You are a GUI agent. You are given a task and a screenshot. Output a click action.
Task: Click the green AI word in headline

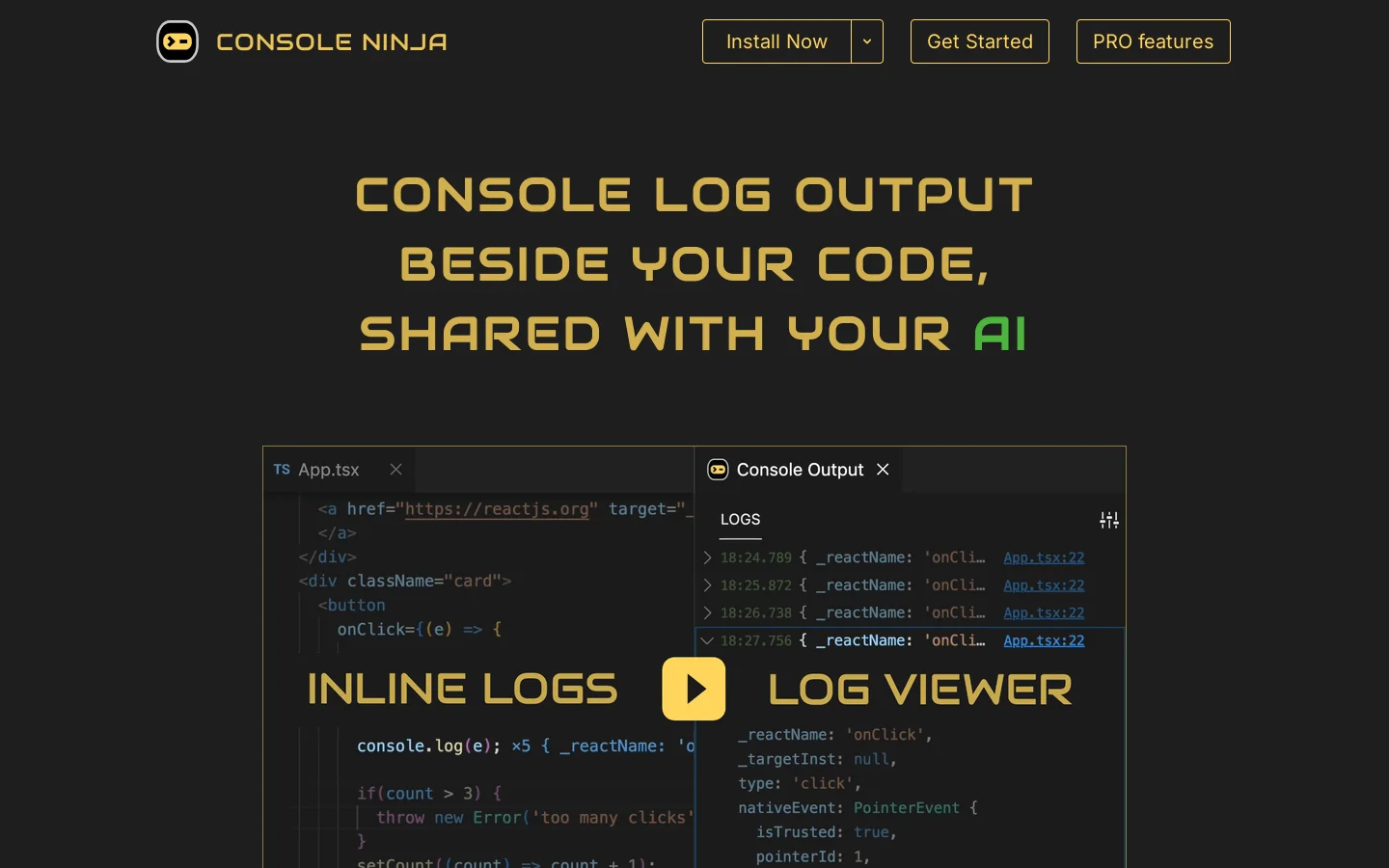[x=1000, y=335]
